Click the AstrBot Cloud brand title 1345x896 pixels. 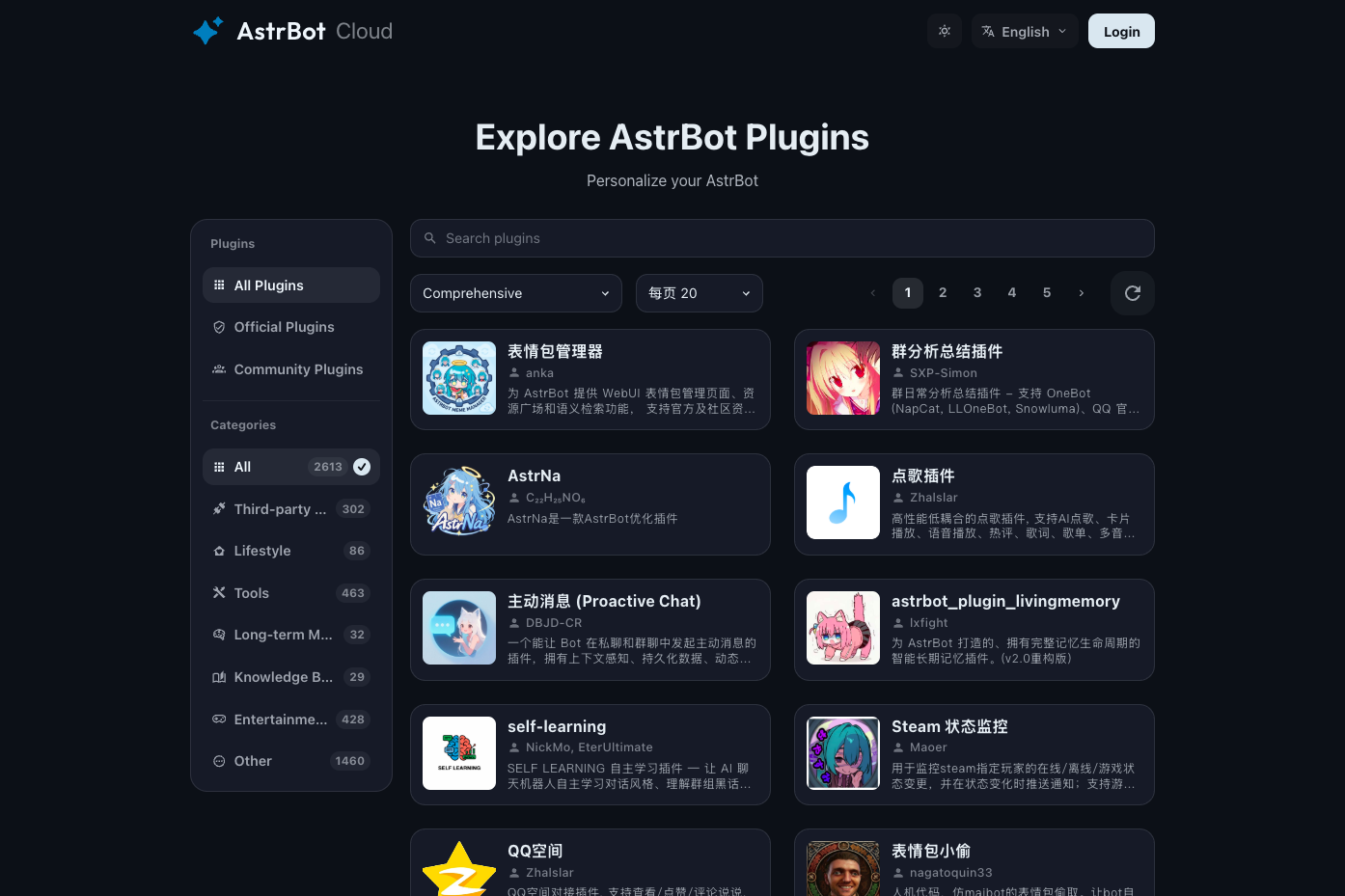pos(315,31)
